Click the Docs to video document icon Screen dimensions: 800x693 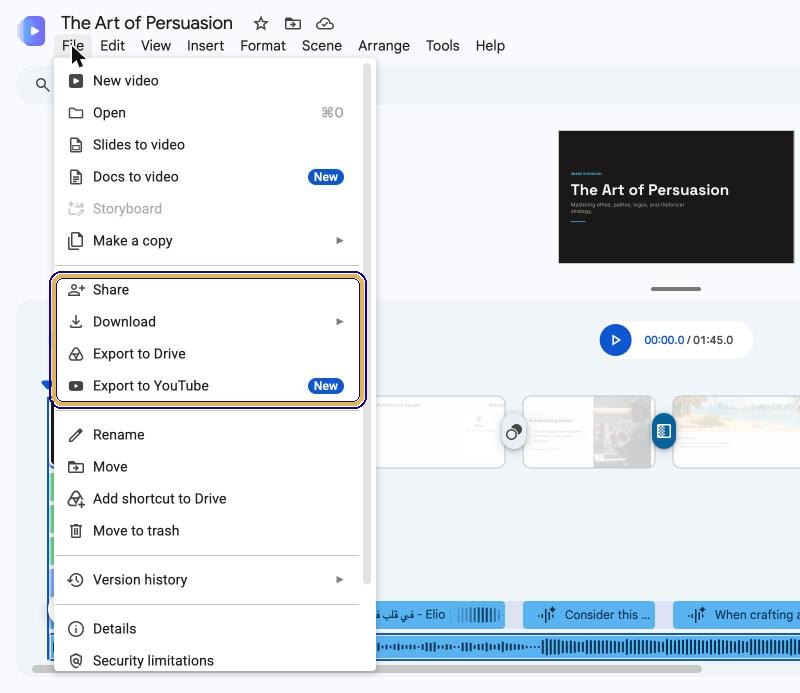(76, 177)
